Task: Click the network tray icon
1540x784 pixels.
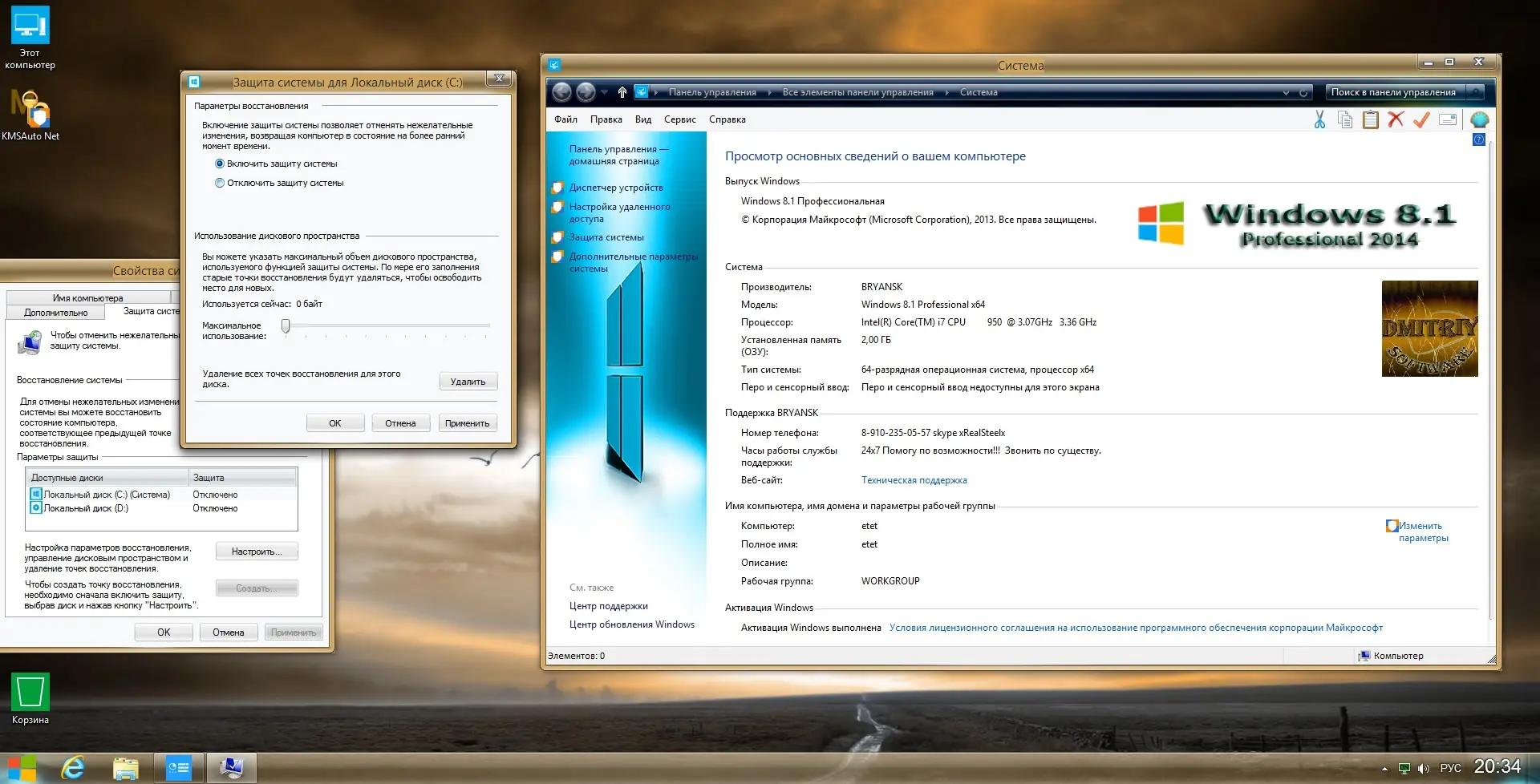Action: (x=1404, y=769)
